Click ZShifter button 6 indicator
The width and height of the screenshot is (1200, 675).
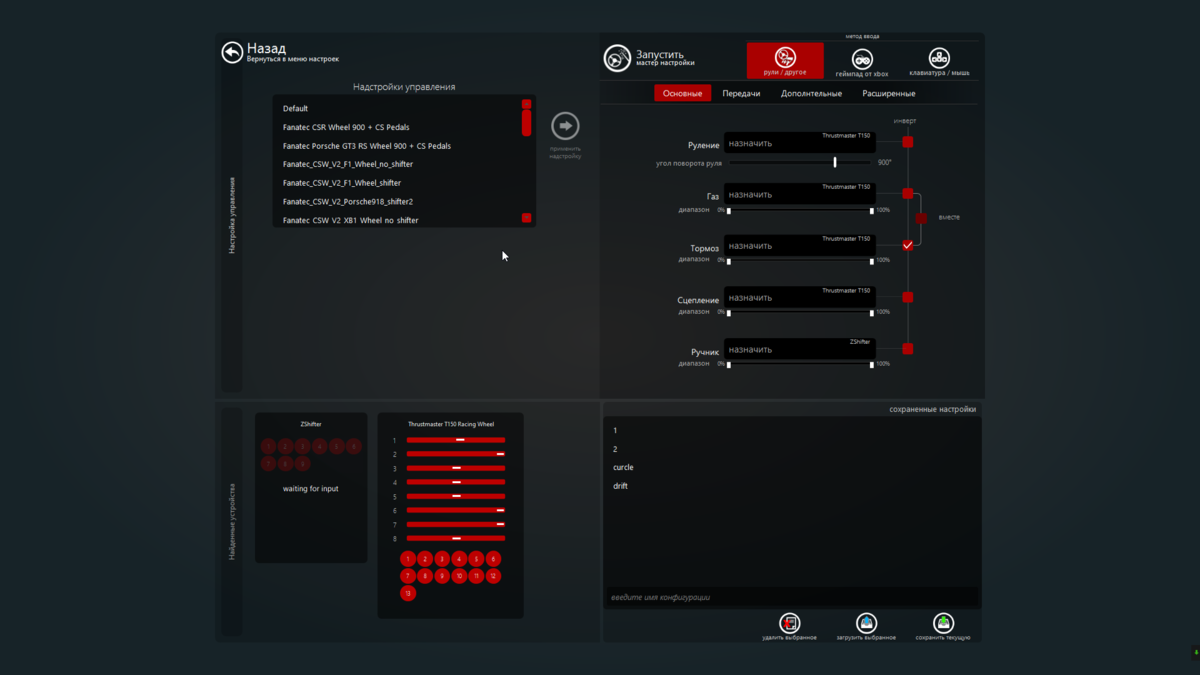(x=353, y=447)
